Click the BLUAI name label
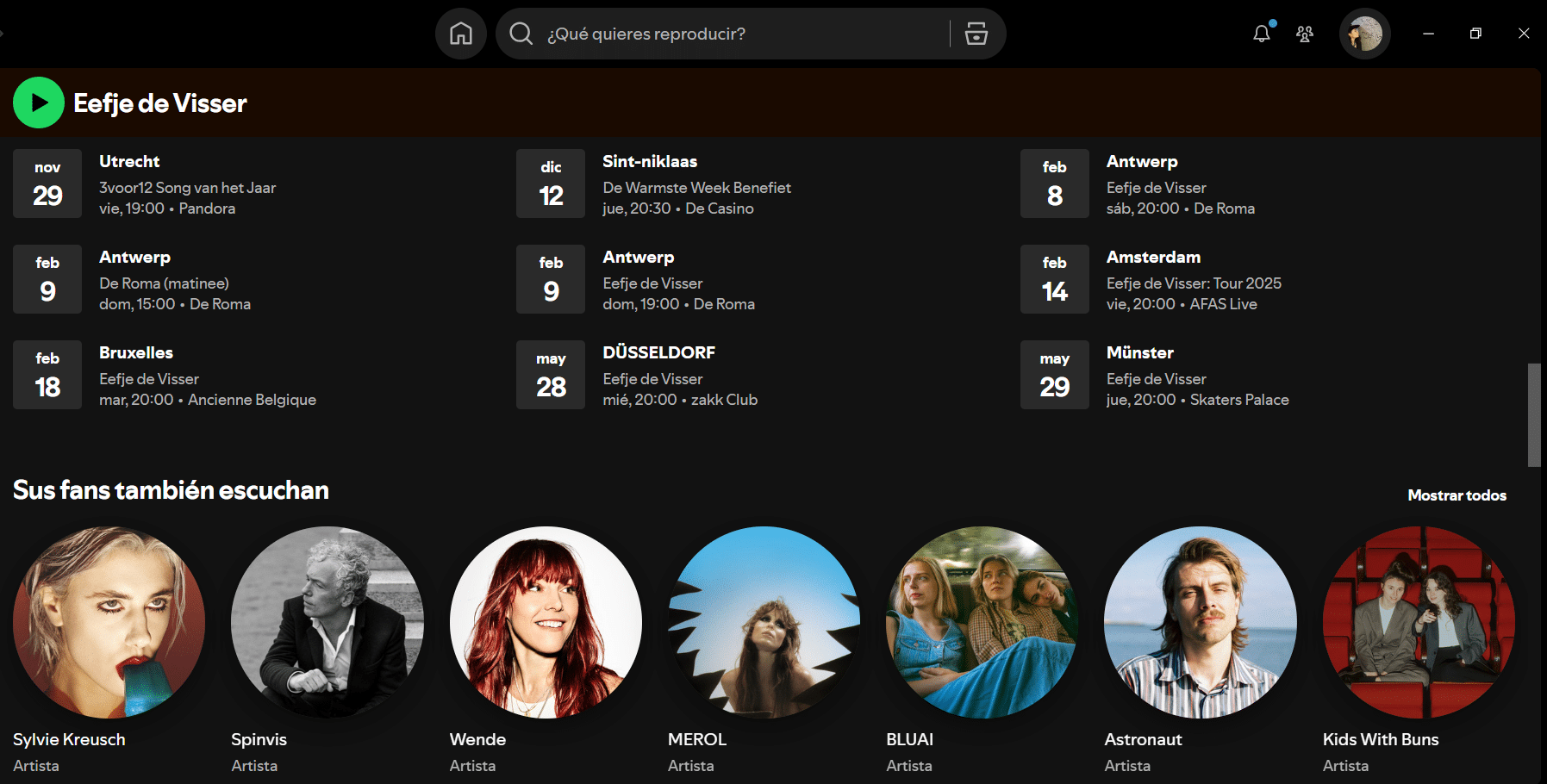The image size is (1547, 784). click(909, 739)
